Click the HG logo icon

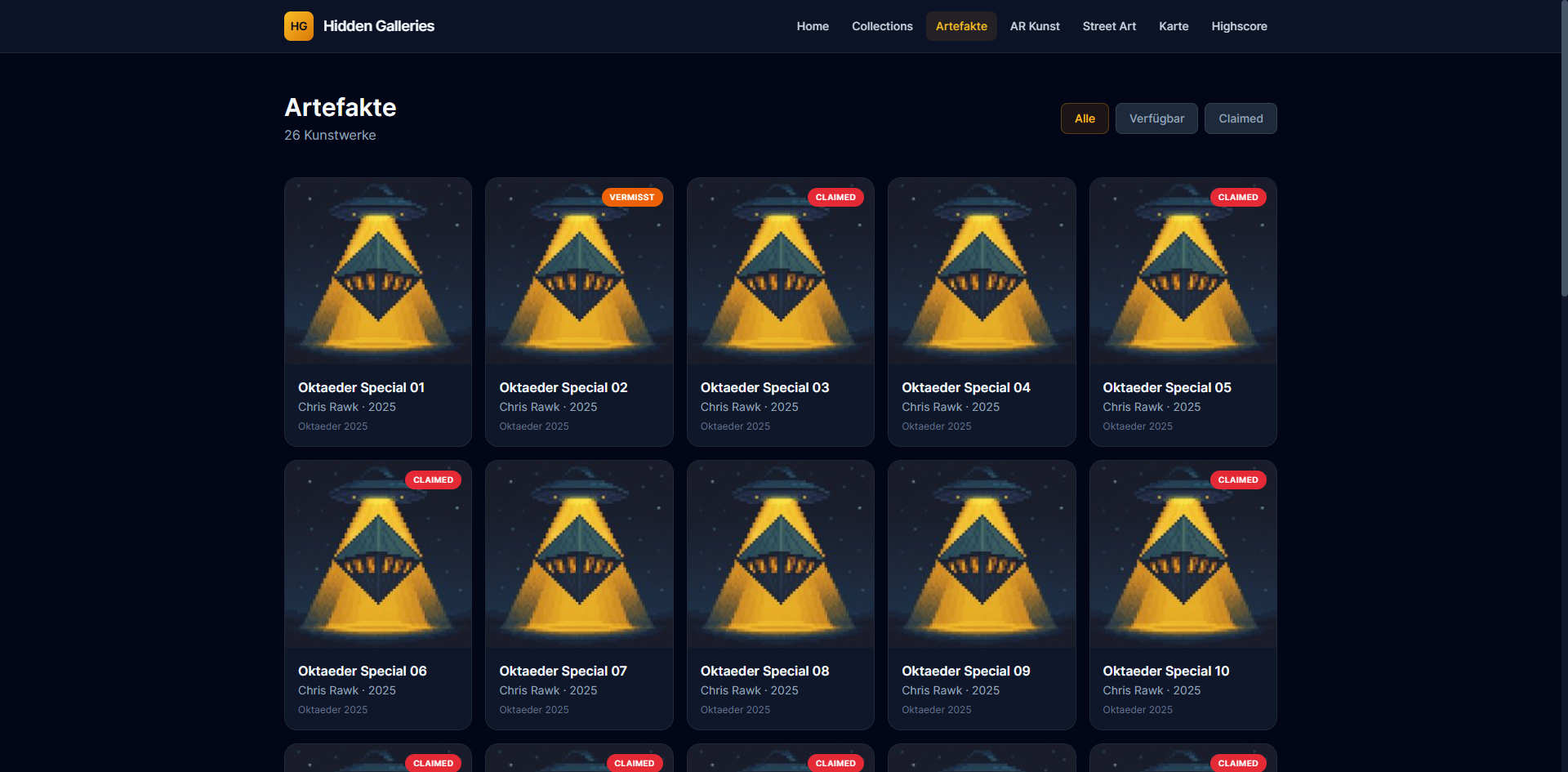pyautogui.click(x=298, y=26)
